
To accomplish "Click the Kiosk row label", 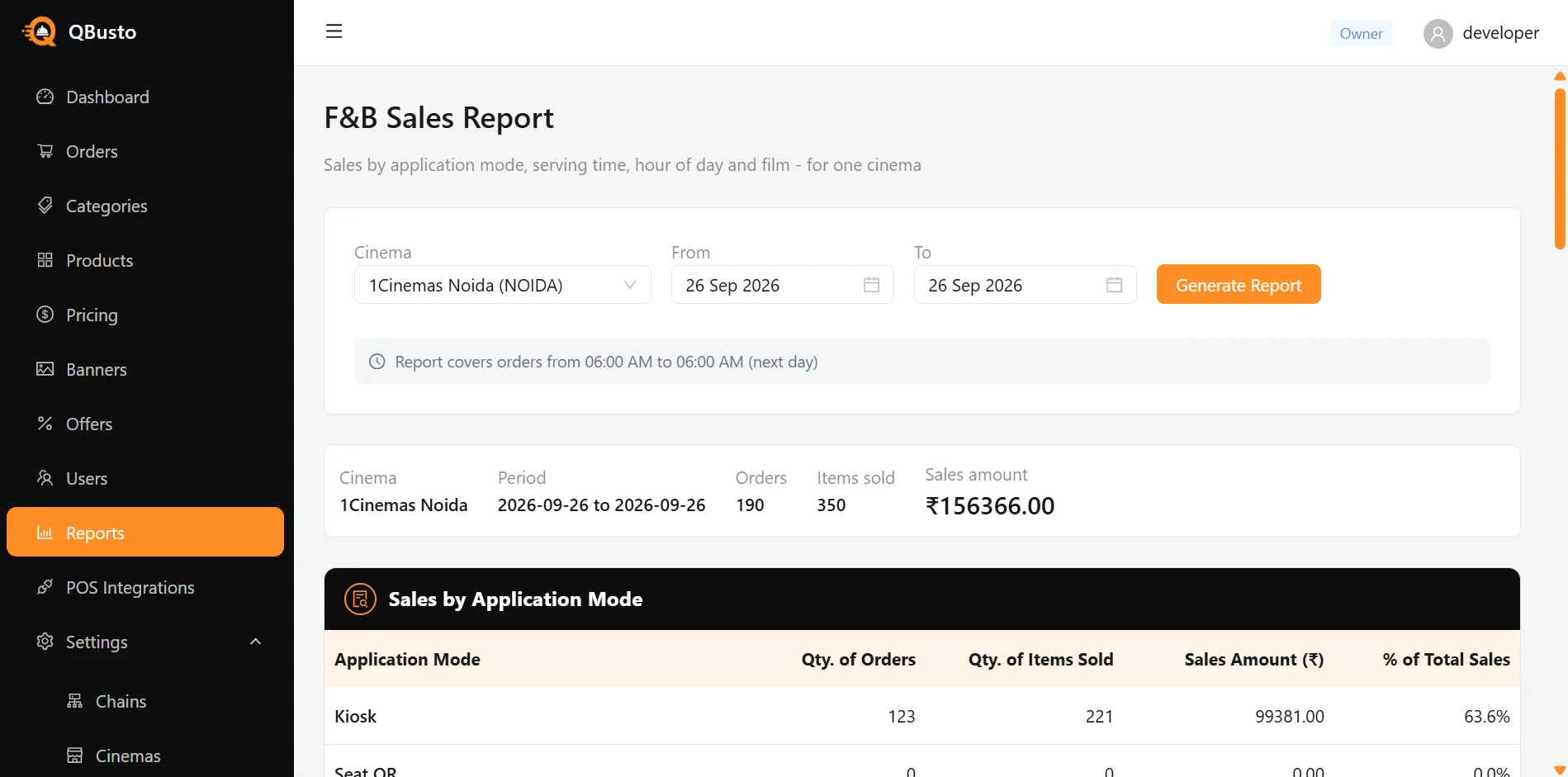I will pyautogui.click(x=356, y=717).
